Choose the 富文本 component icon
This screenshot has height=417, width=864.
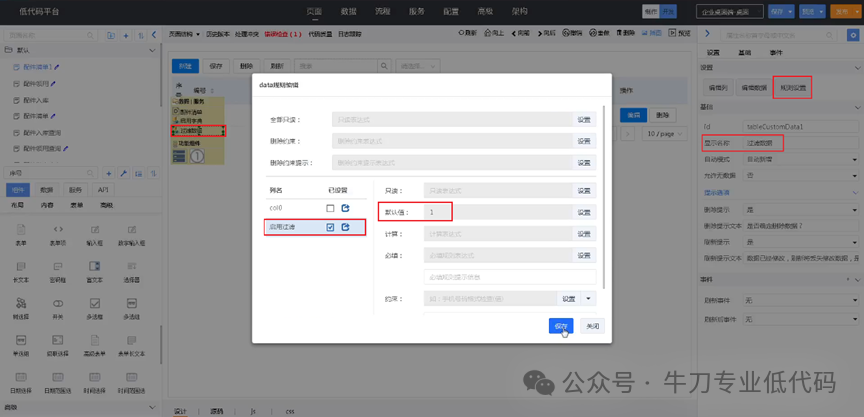point(95,266)
